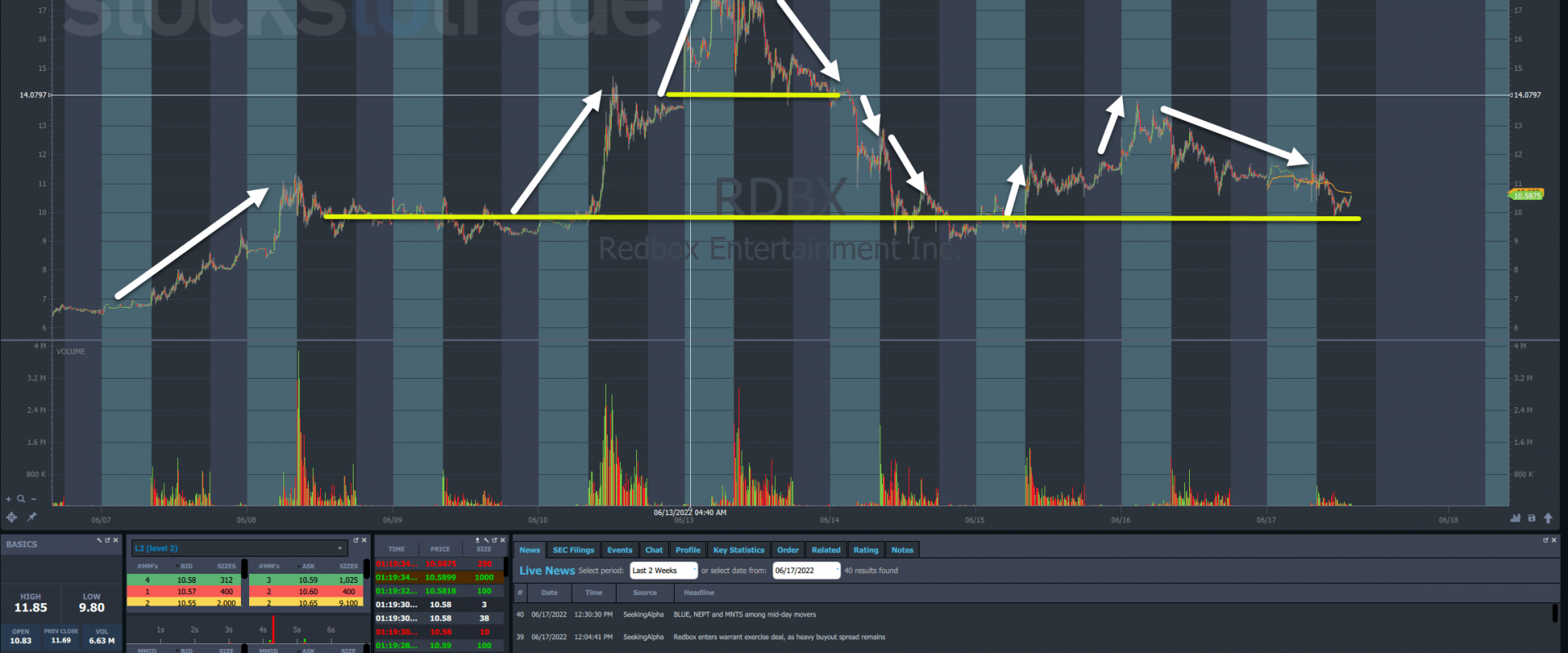1568x653 pixels.
Task: Click the PRICE header in time and sales
Action: [440, 549]
